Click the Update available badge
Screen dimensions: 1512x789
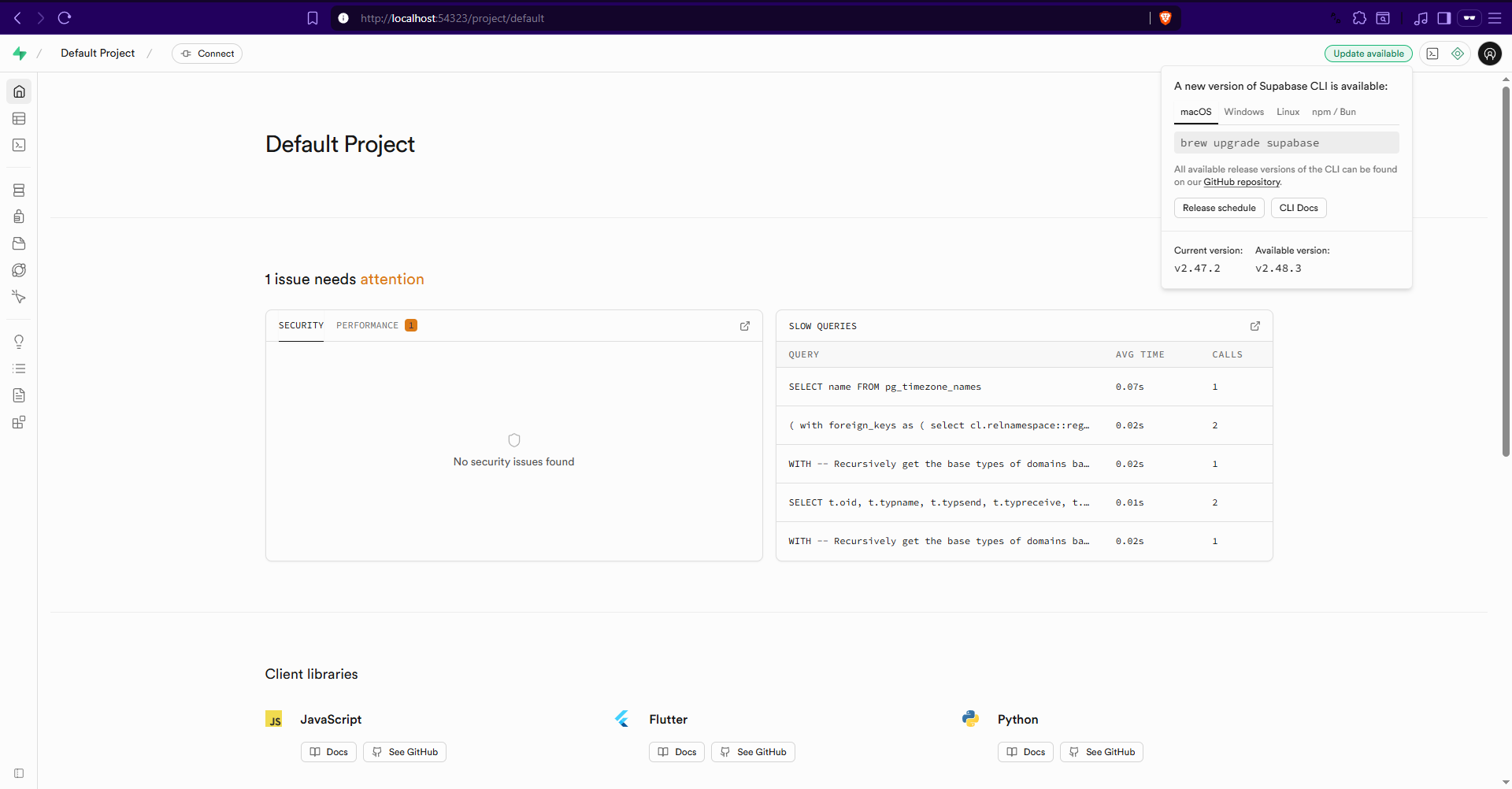coord(1369,54)
